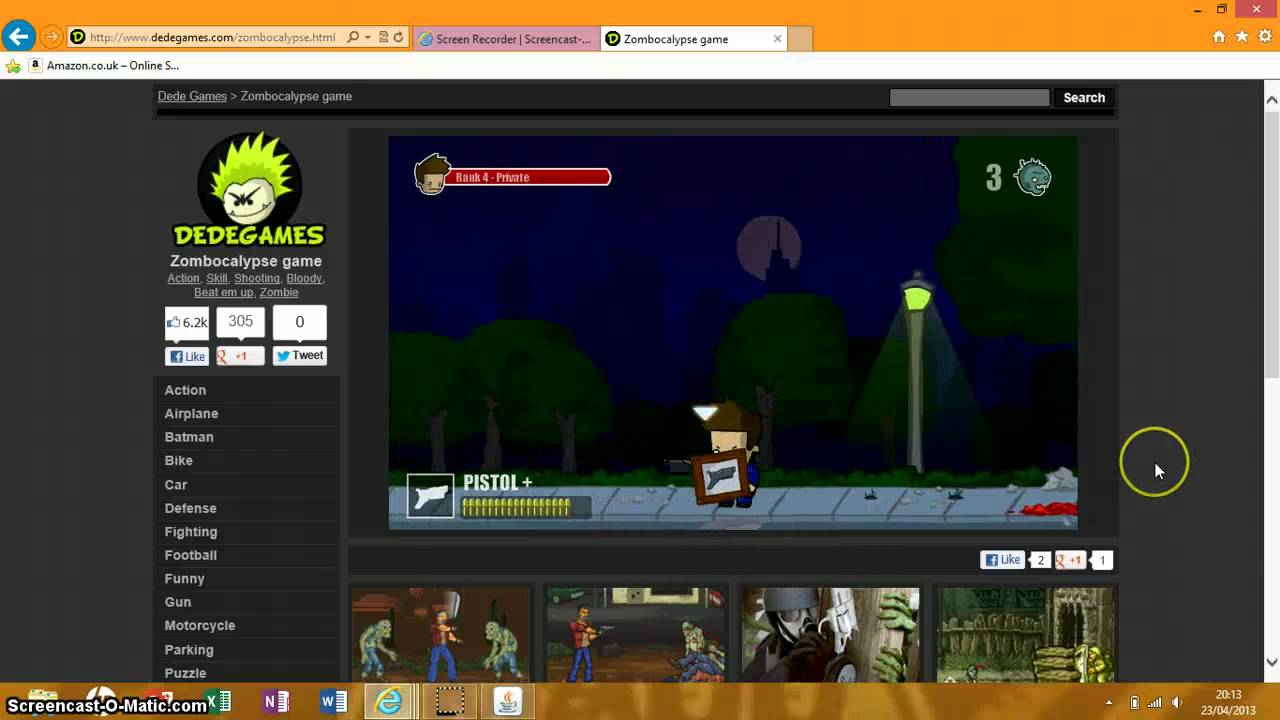Open the Batman category
Viewport: 1280px width, 720px height.
pyautogui.click(x=189, y=437)
